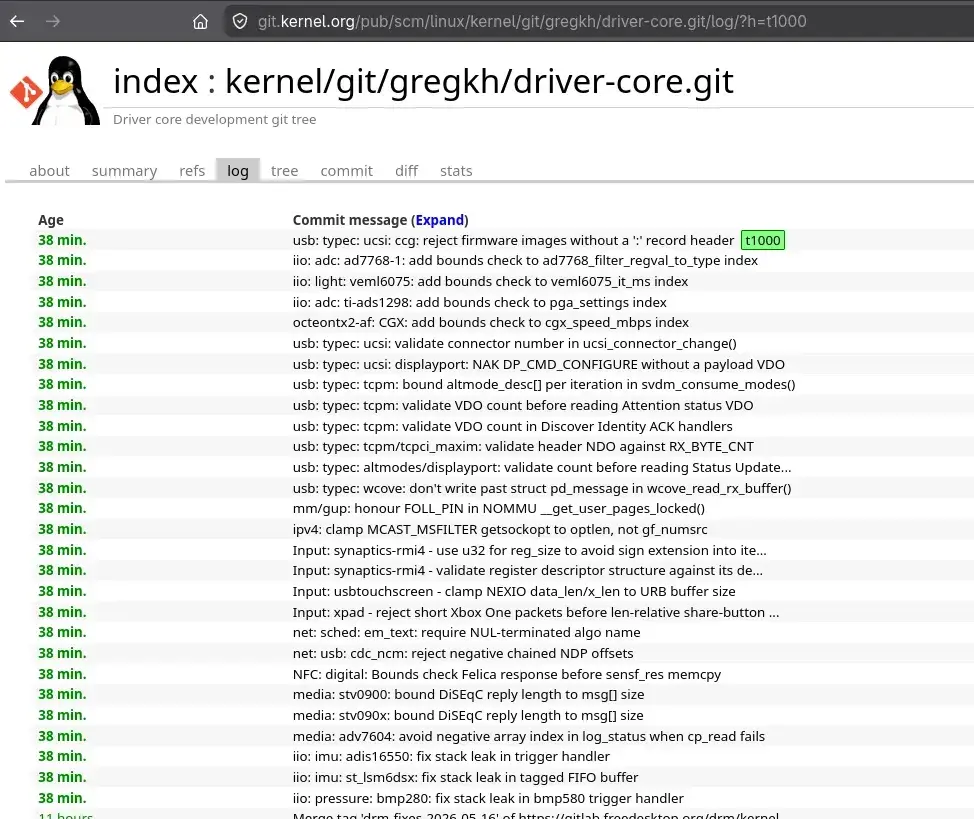Open commit 'usbtouchscreen - clamp NEXIO data_len'
Screen dimensions: 974x819
[x=514, y=592]
